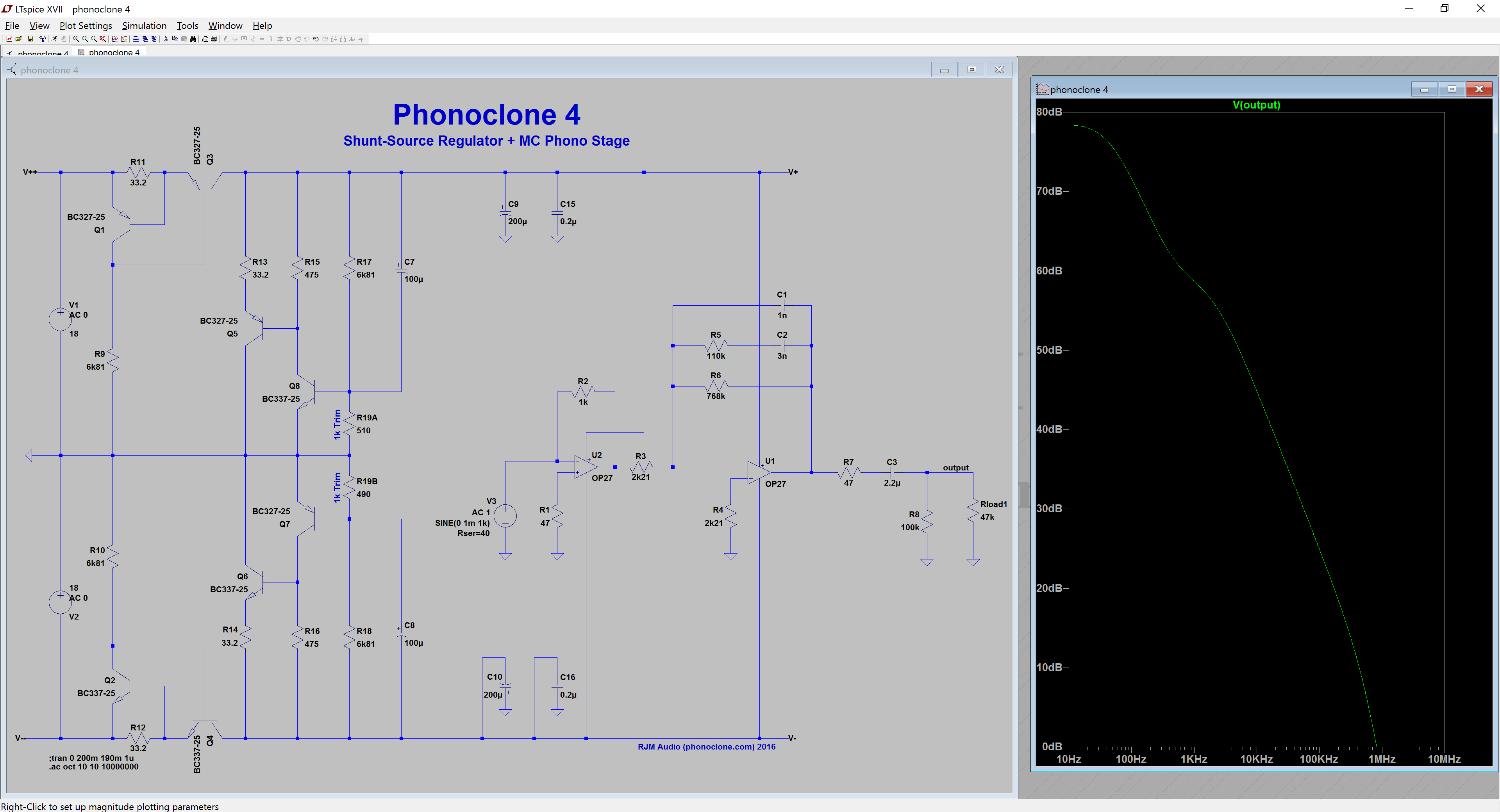
Task: Select the Draw Wire pencil tool
Action: 226,39
